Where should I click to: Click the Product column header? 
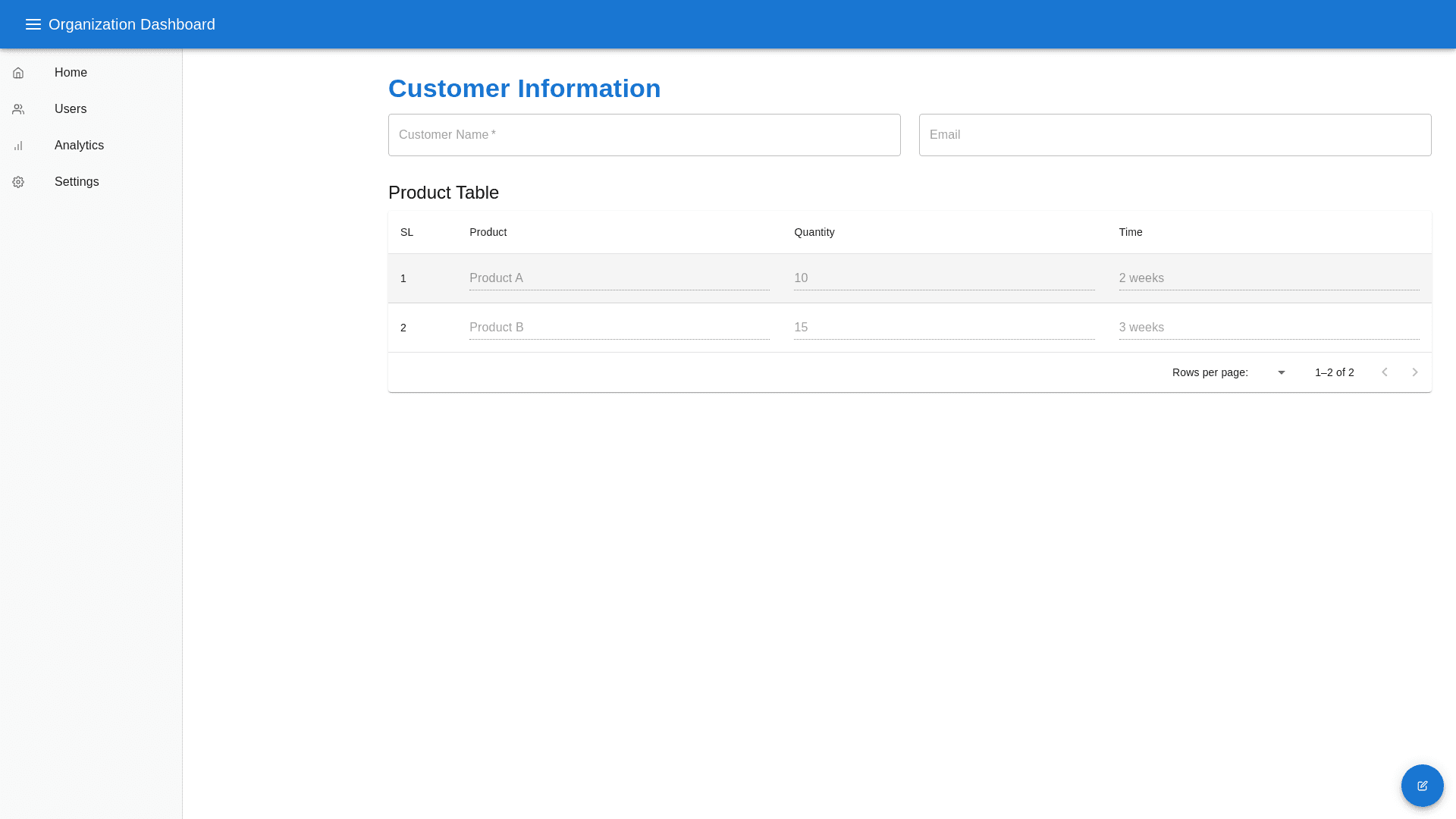[x=488, y=232]
